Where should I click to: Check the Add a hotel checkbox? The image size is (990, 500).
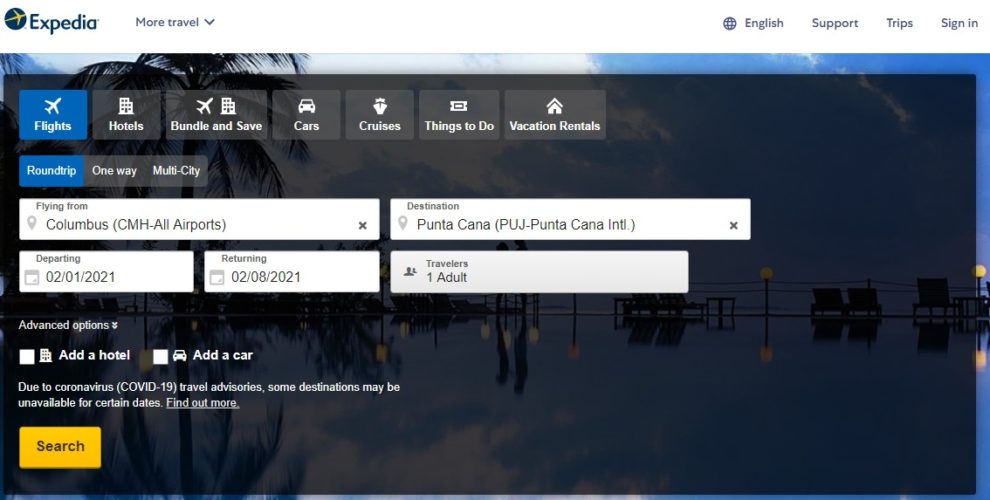(x=27, y=357)
